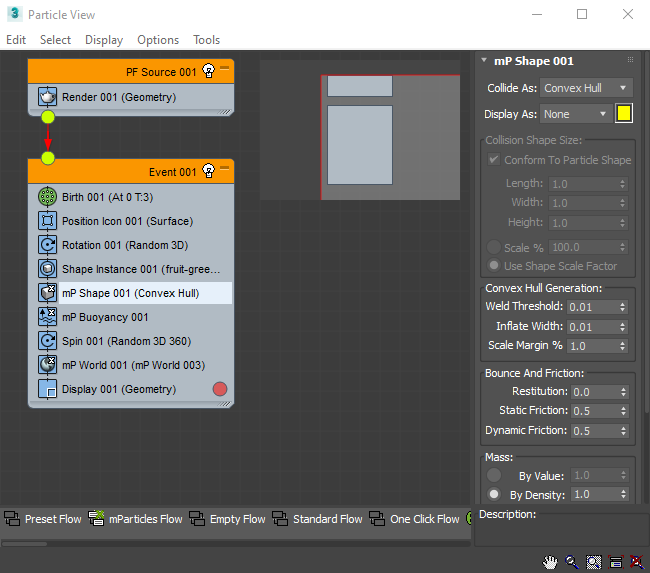The image size is (650, 573).
Task: Click the Zoom Extents icon
Action: [616, 562]
